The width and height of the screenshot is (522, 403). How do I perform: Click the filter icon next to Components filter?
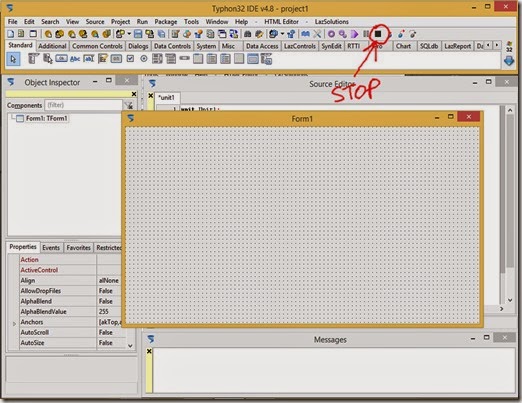click(x=129, y=105)
